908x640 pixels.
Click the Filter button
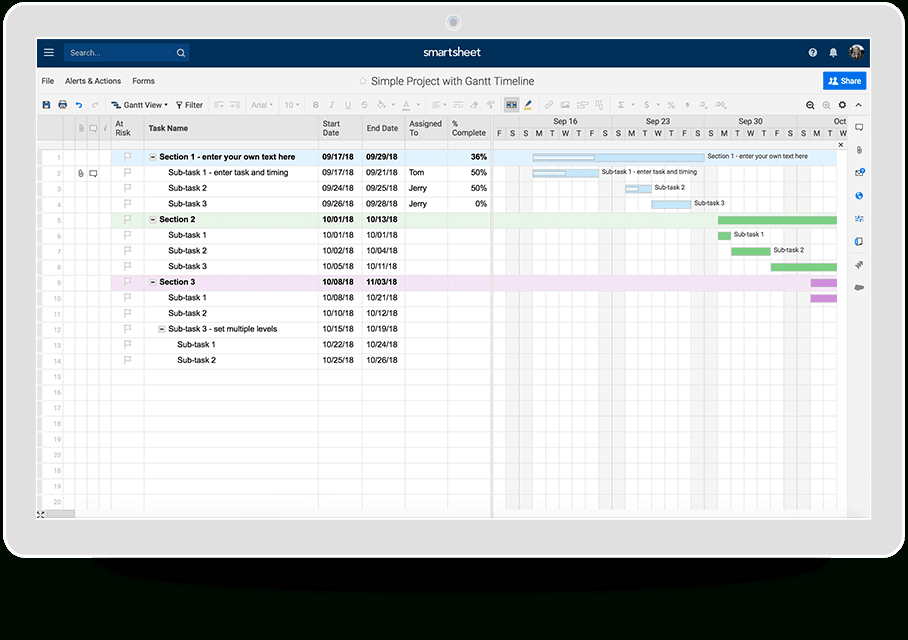pos(189,105)
